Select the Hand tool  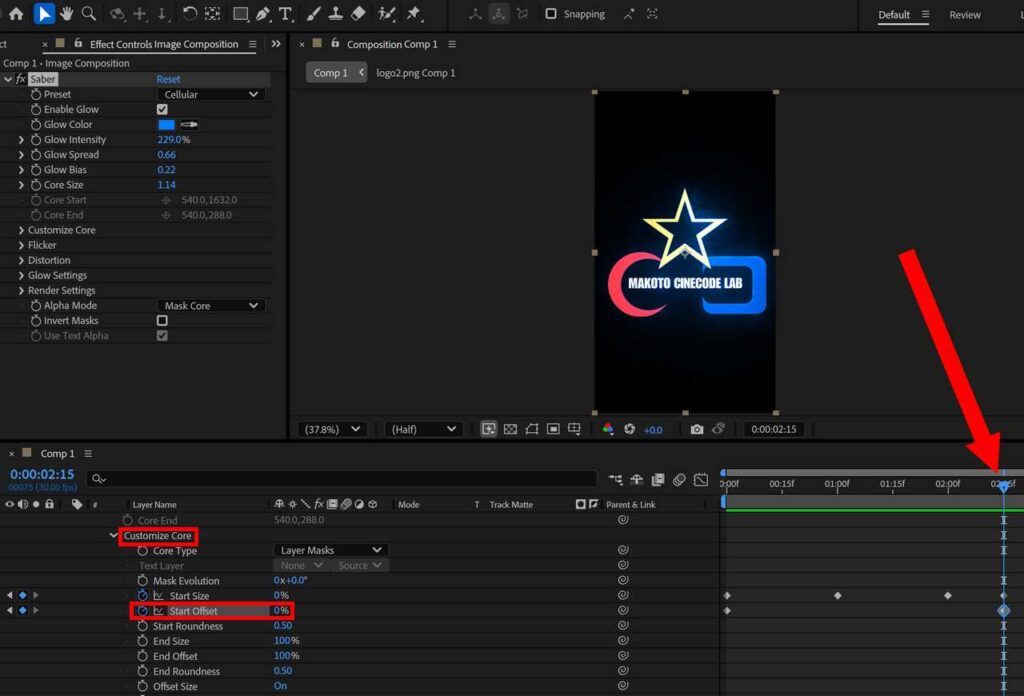[x=67, y=13]
